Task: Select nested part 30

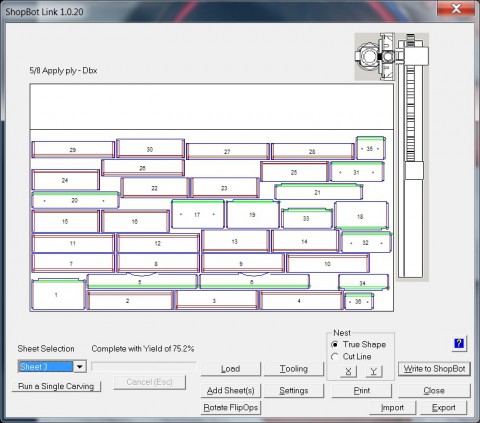Action: click(150, 149)
